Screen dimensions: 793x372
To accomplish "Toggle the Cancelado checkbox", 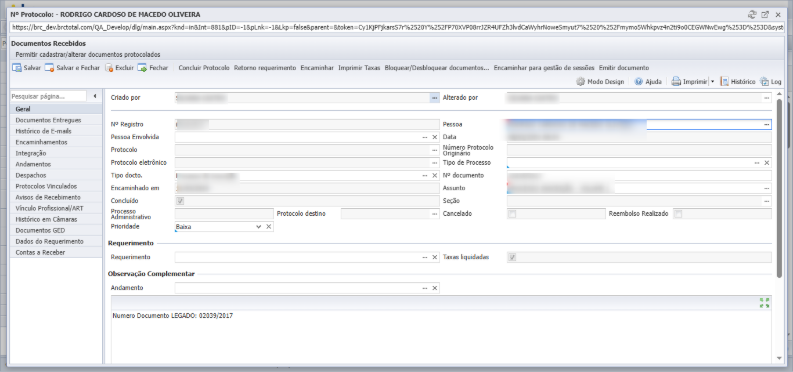I will click(512, 214).
